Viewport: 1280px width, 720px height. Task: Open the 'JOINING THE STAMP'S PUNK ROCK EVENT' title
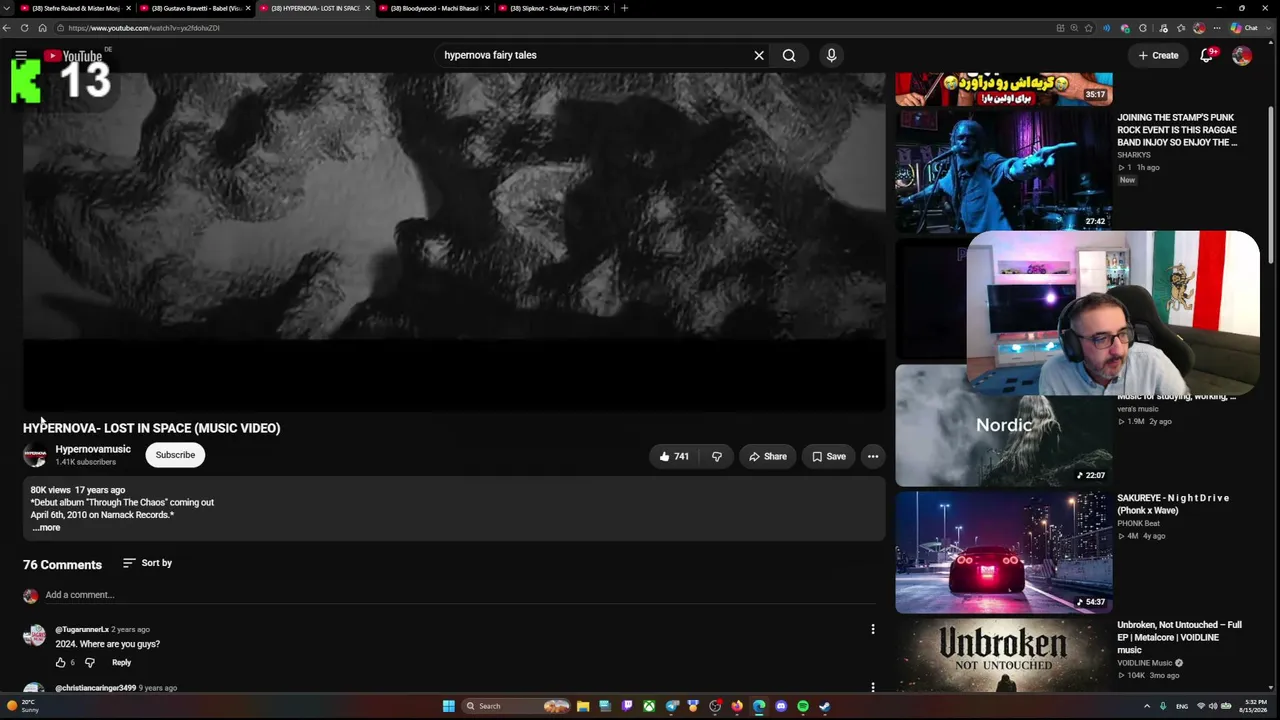click(1177, 130)
